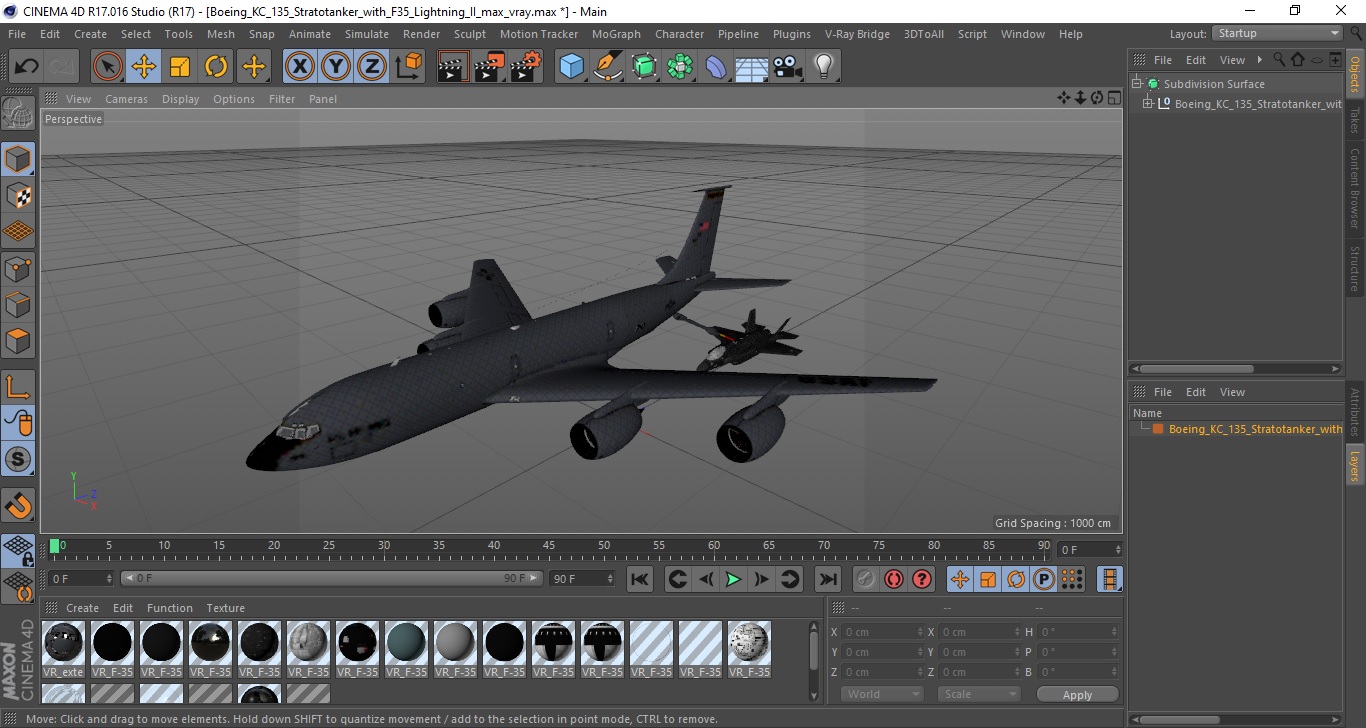Select the Move tool

144,67
